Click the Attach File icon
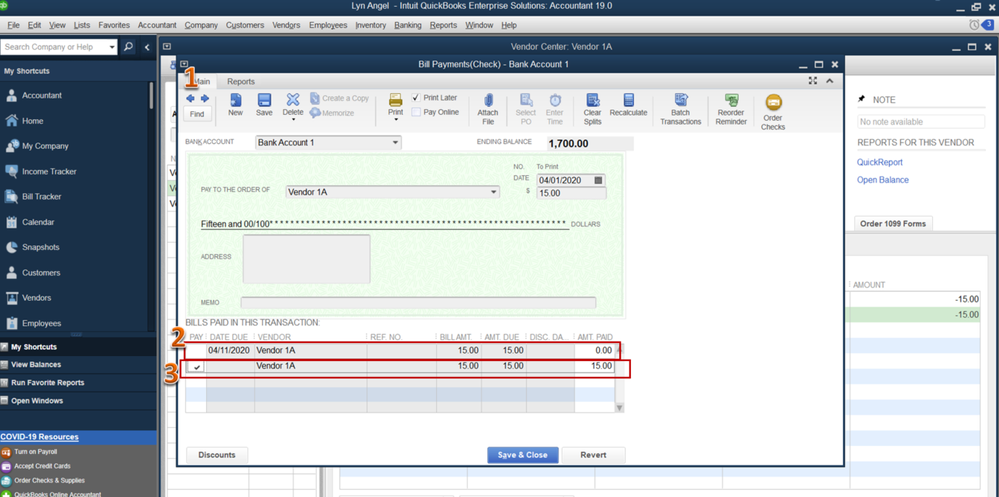This screenshot has width=999, height=497. pos(488,100)
